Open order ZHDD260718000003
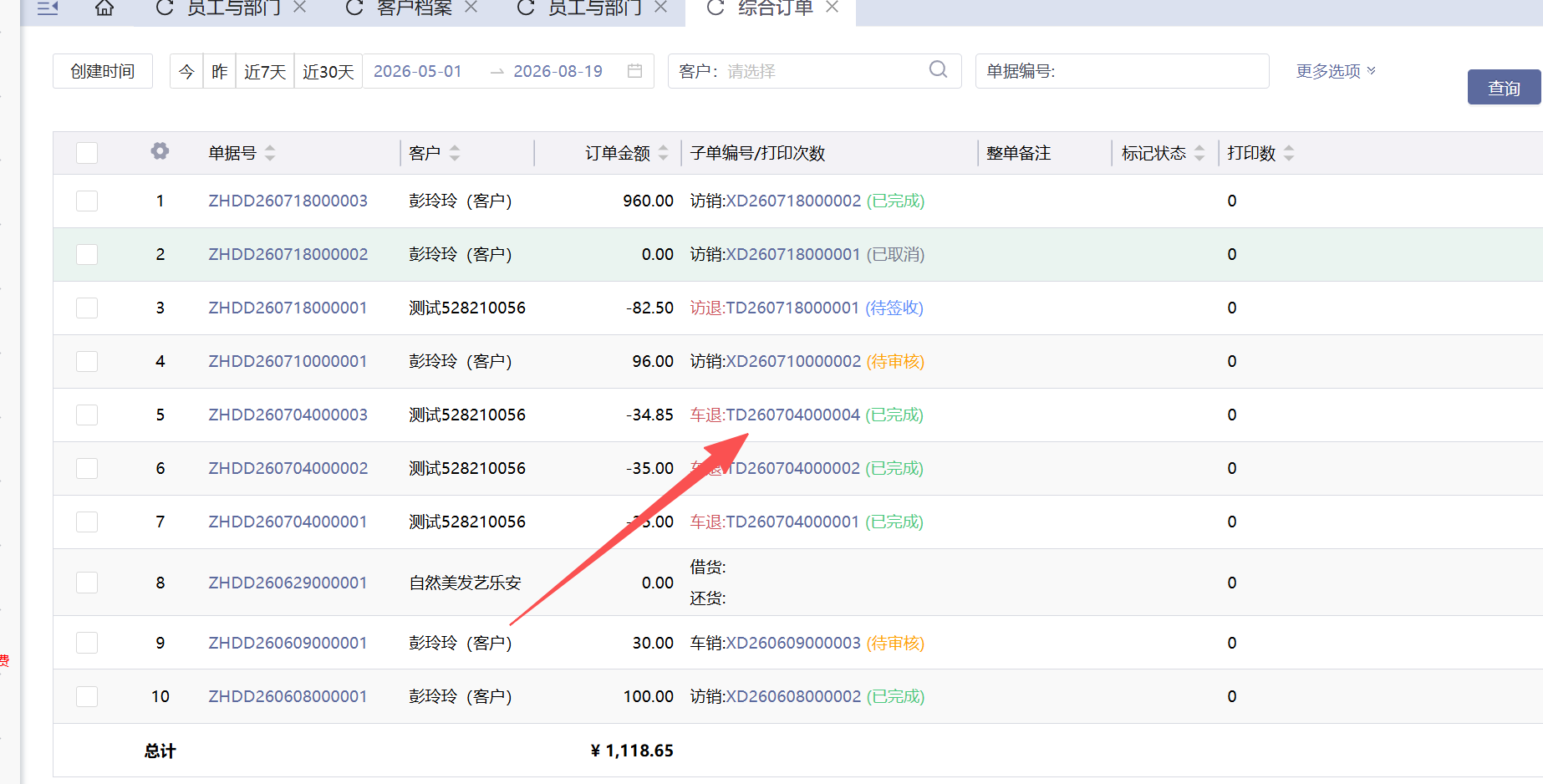This screenshot has width=1543, height=784. (x=288, y=201)
